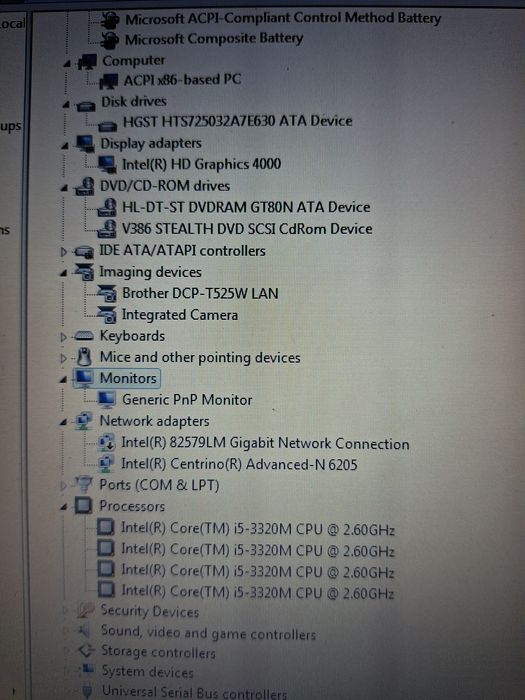Select the highlighted Monitors label
525x700 pixels.
click(128, 379)
